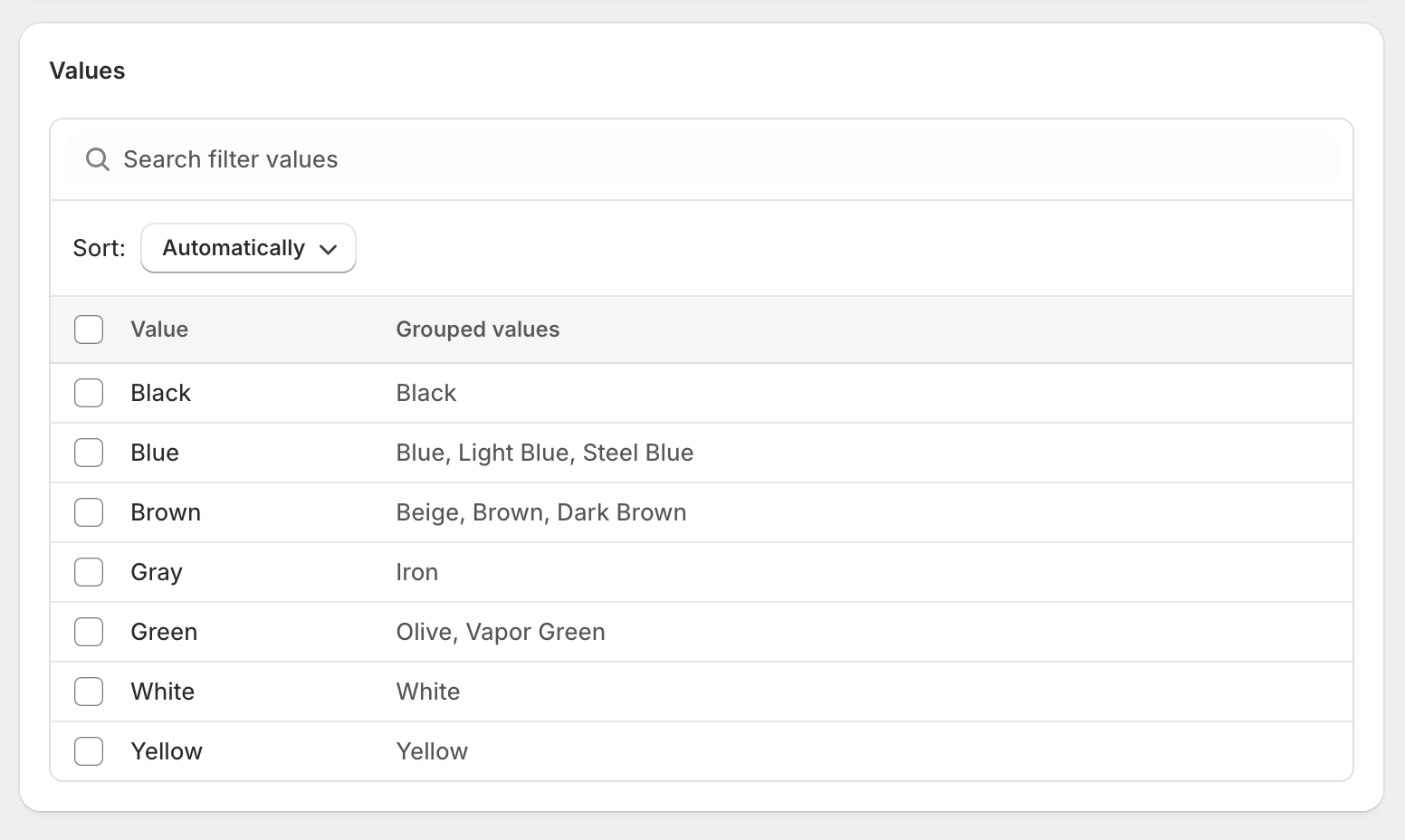Open the Blue value row
Screen dimensions: 1405x840
coord(702,453)
